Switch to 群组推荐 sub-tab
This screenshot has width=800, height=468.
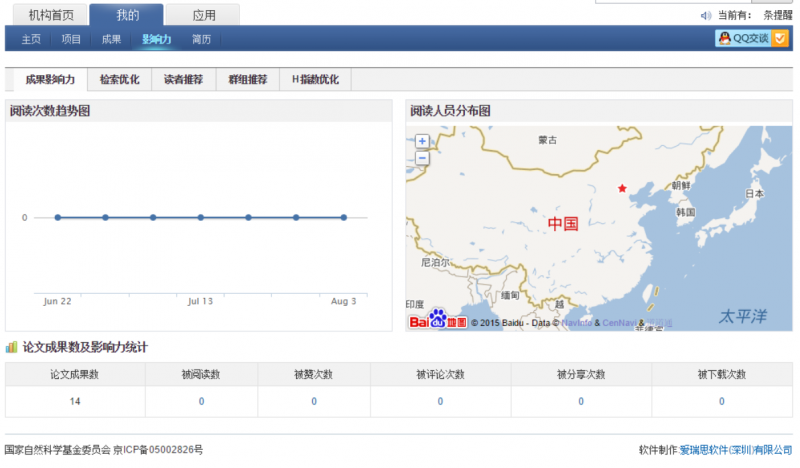click(248, 80)
